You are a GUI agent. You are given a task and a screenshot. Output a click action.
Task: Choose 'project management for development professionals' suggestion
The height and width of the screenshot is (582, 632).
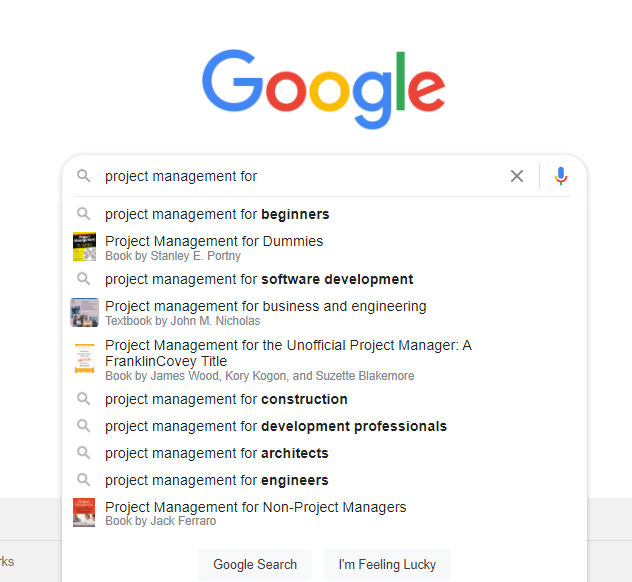coord(276,426)
